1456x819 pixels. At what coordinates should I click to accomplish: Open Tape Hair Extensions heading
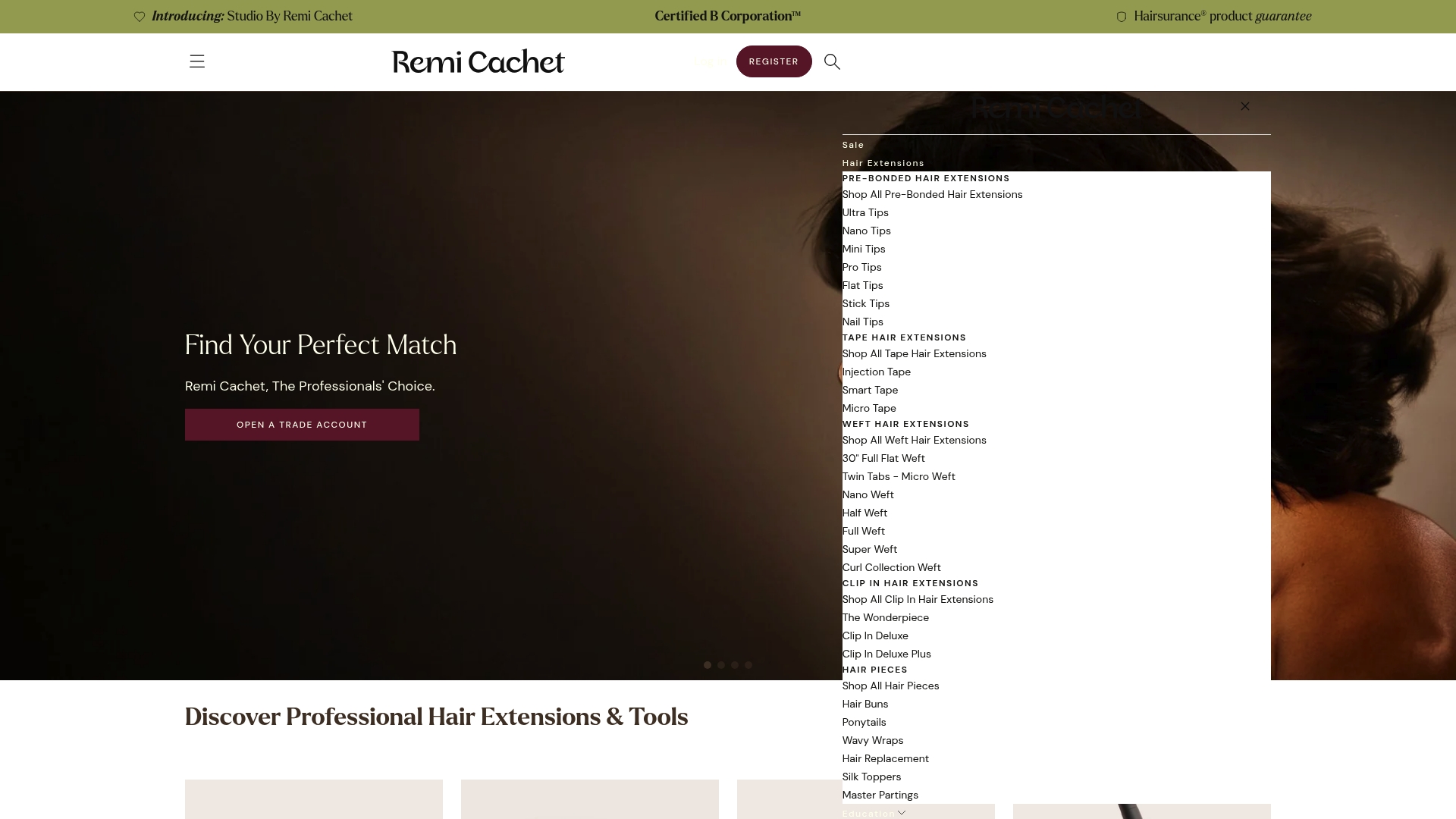pos(904,337)
